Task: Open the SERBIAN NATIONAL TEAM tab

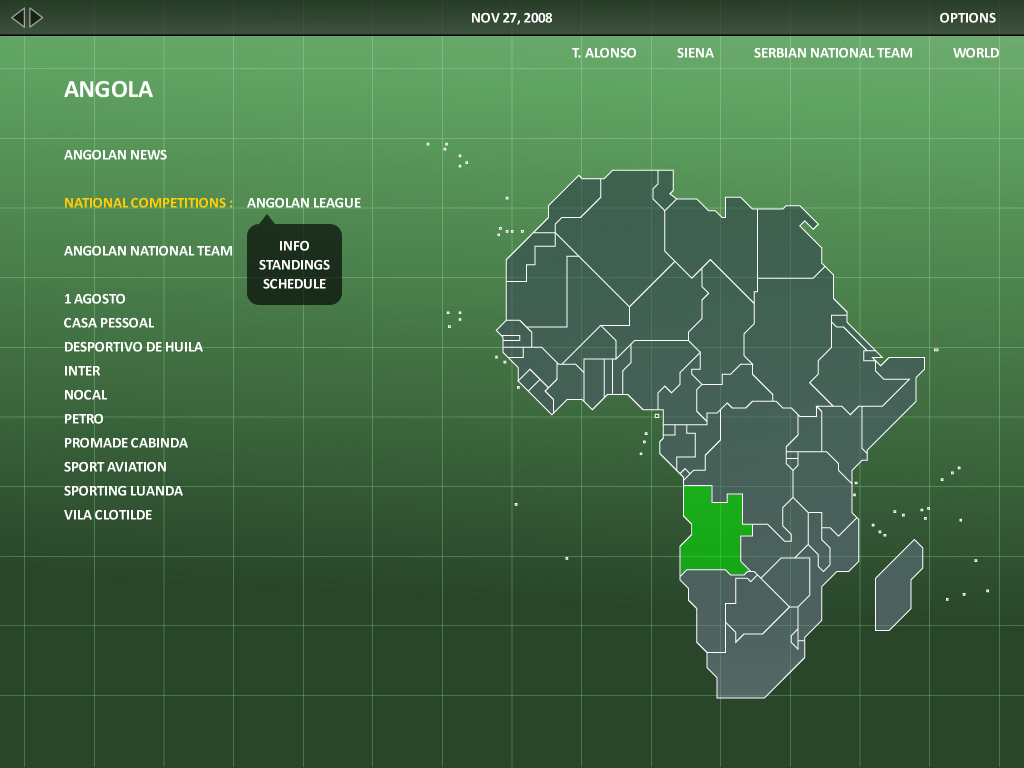Action: click(x=833, y=52)
